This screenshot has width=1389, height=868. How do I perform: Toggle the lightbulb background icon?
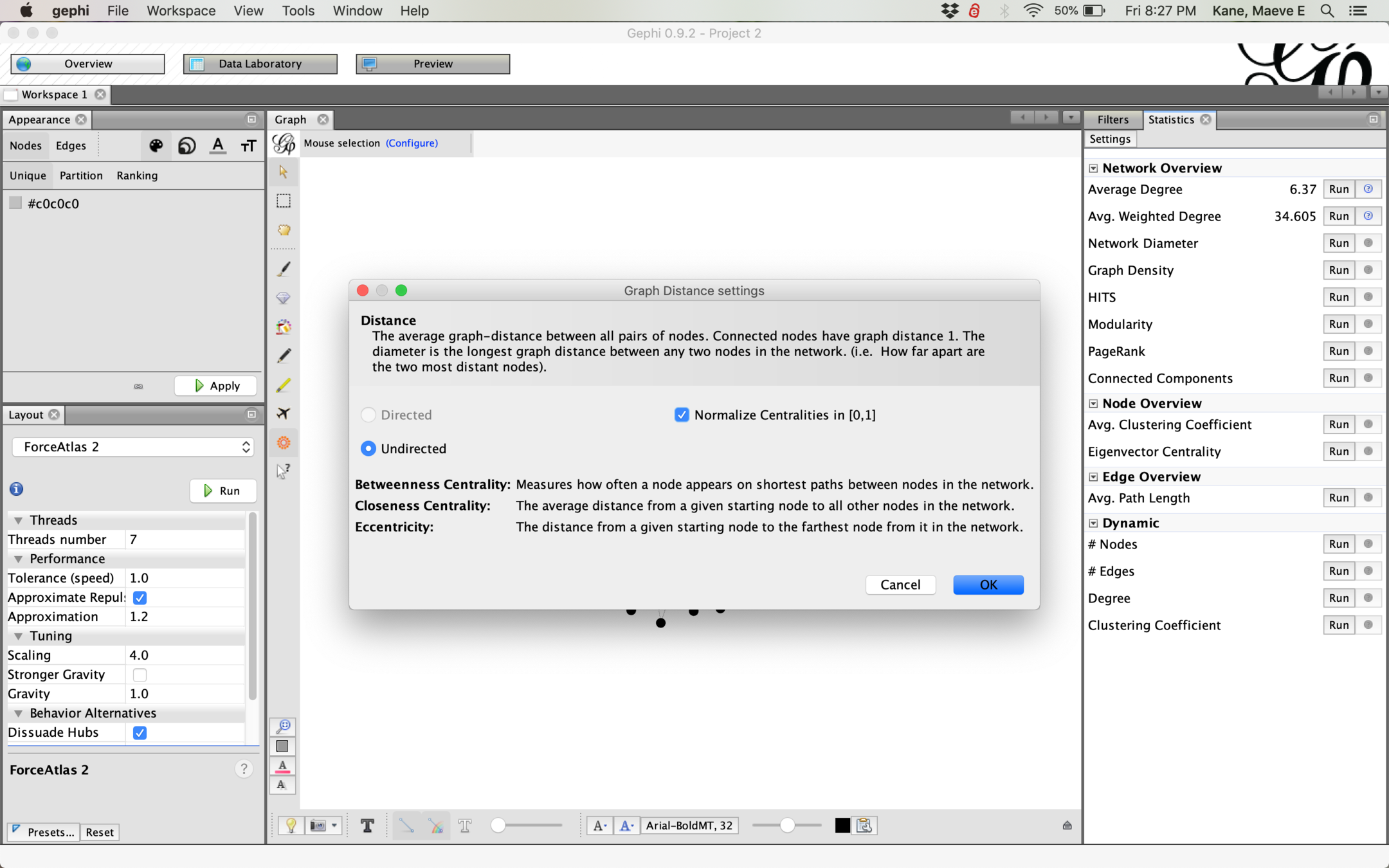tap(291, 826)
